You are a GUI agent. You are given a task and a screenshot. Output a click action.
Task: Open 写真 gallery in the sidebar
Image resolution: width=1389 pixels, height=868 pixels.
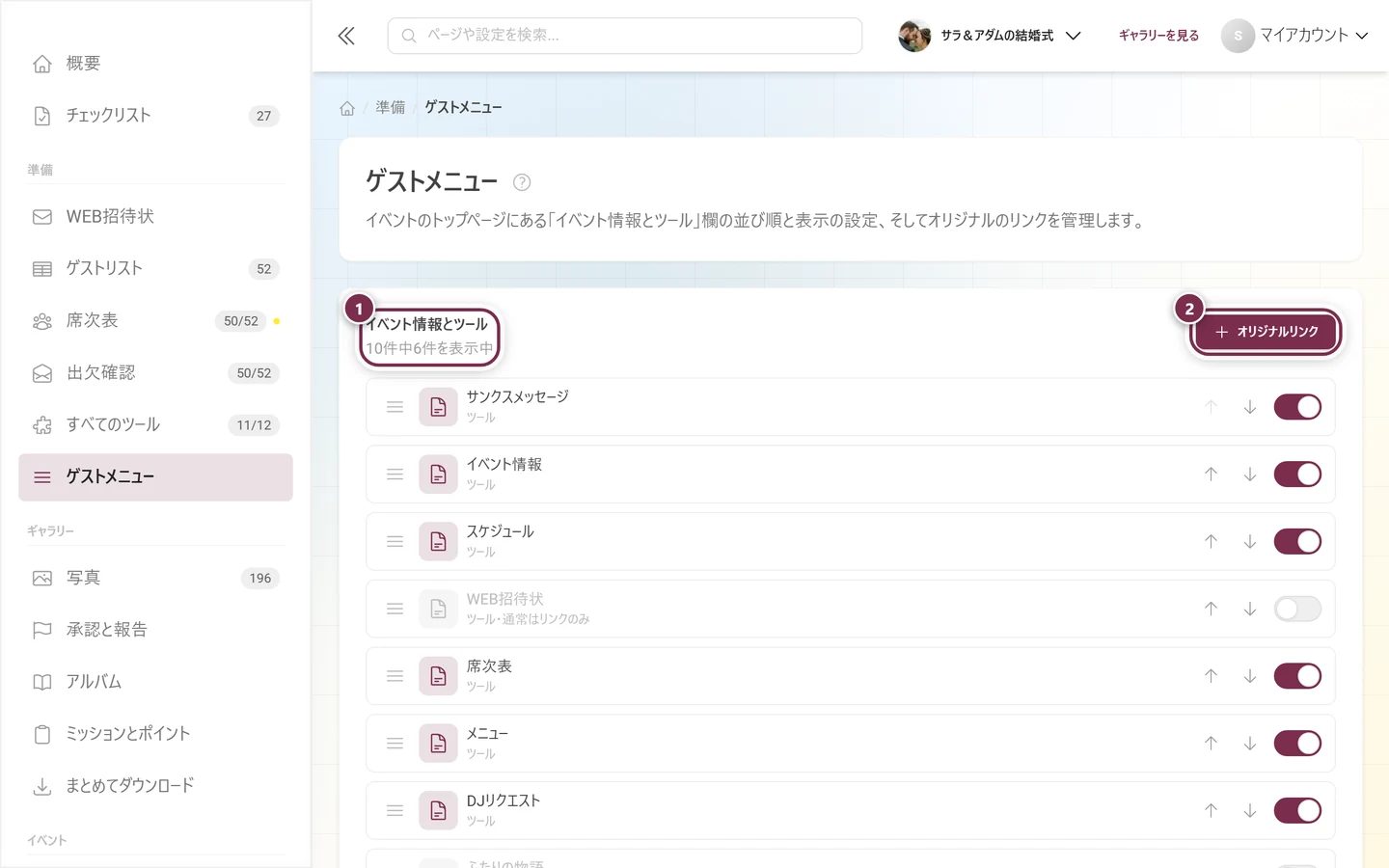[155, 579]
